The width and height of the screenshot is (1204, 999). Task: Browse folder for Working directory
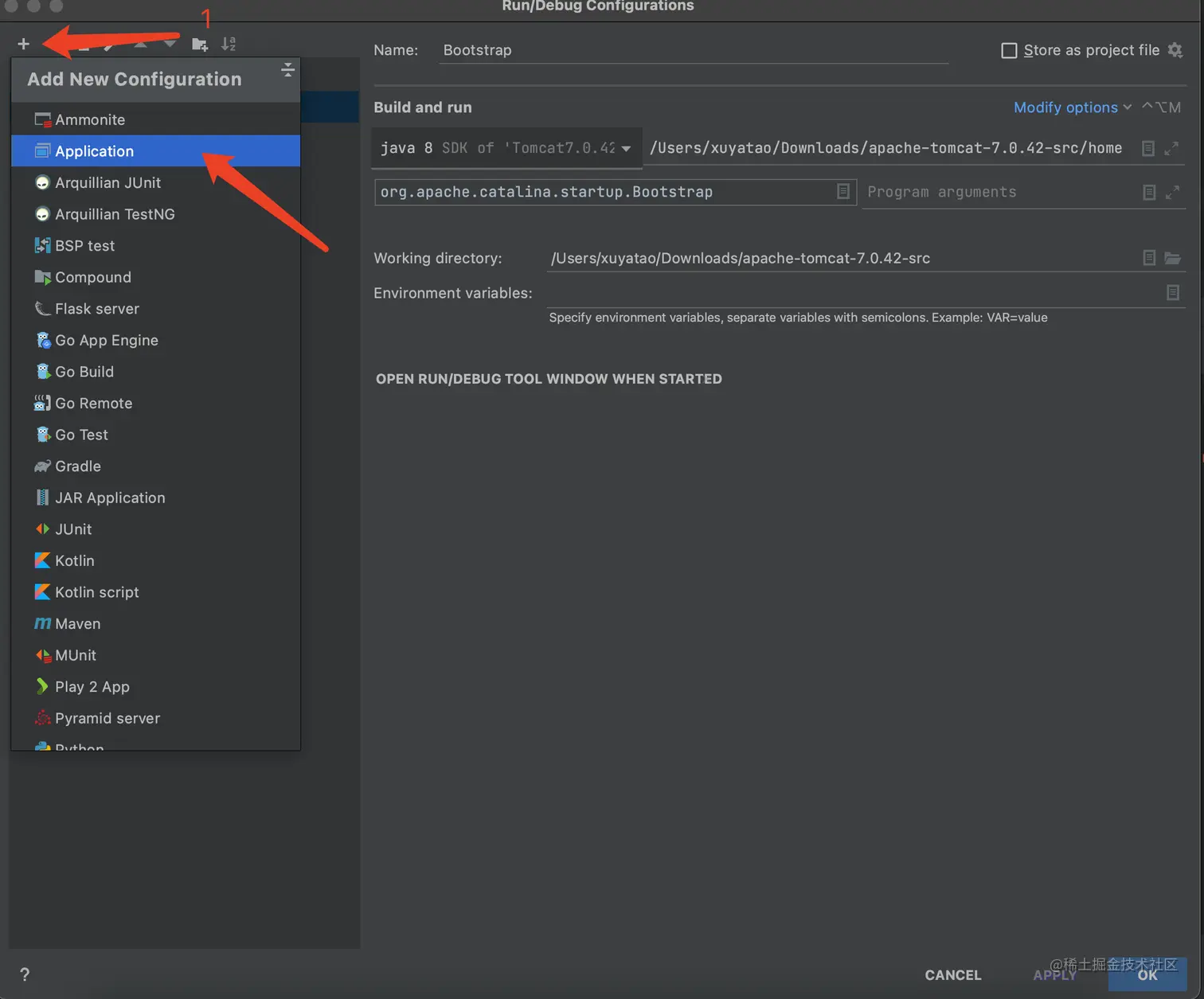(x=1172, y=258)
